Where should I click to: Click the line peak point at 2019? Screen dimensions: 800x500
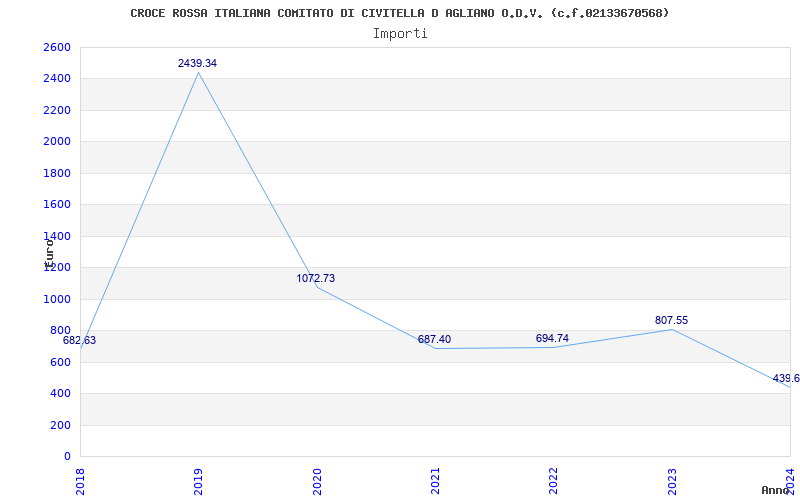pyautogui.click(x=198, y=72)
